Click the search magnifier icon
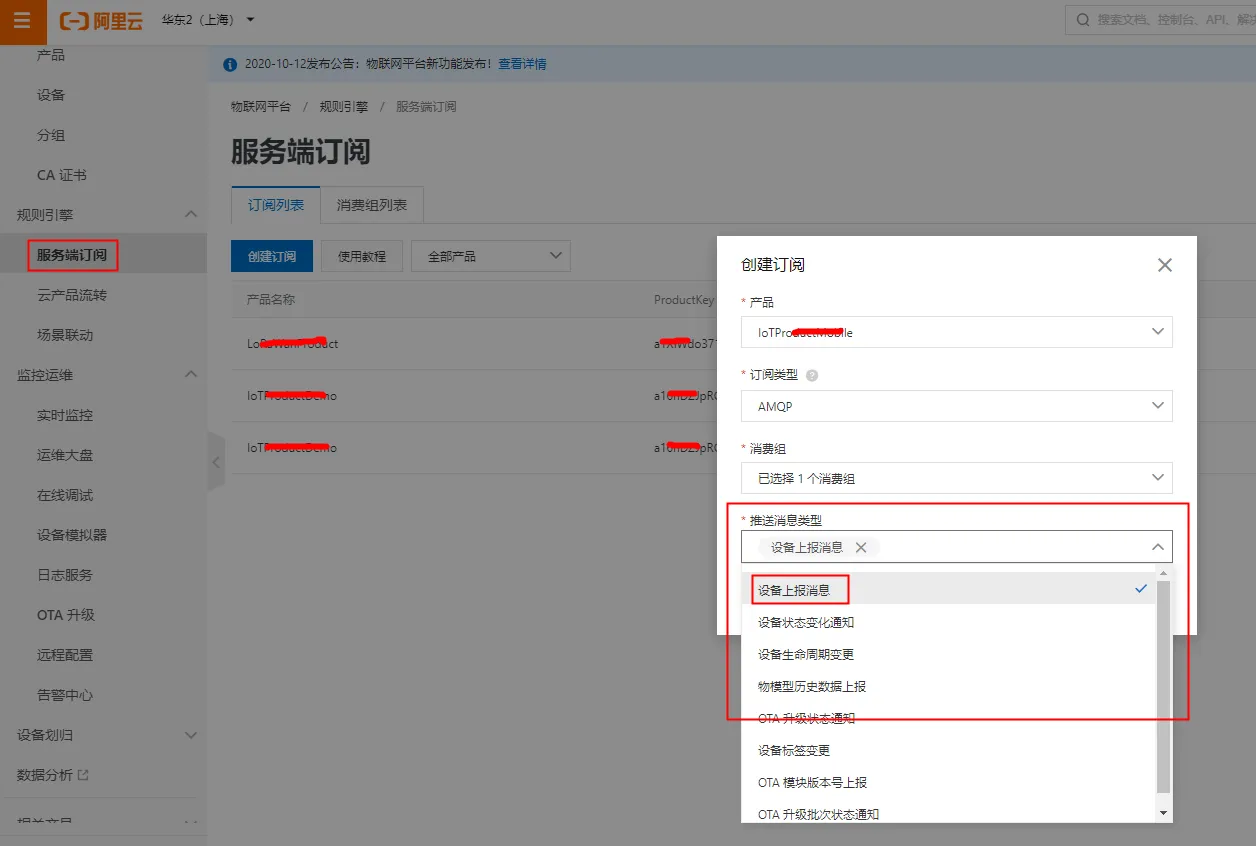Screen dimensions: 1256x846 point(1083,20)
